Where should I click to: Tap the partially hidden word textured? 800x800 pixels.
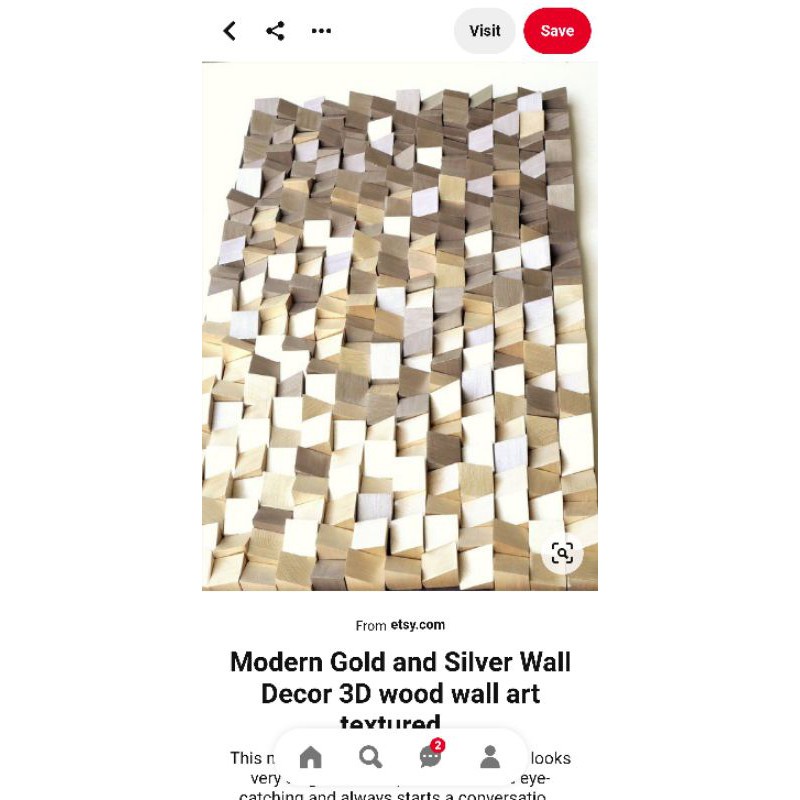point(390,723)
